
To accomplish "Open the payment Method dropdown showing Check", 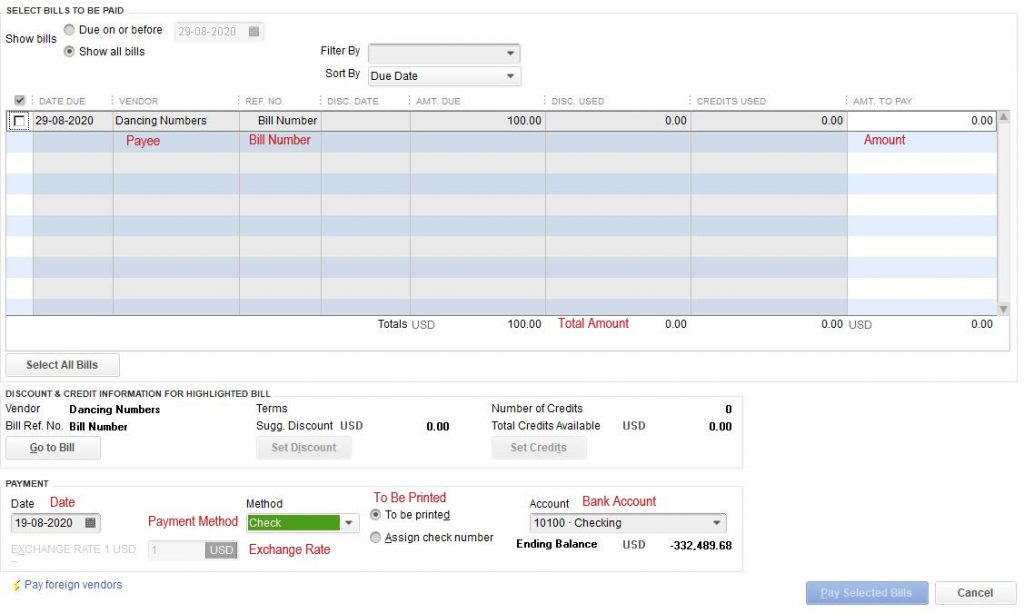I will point(347,522).
